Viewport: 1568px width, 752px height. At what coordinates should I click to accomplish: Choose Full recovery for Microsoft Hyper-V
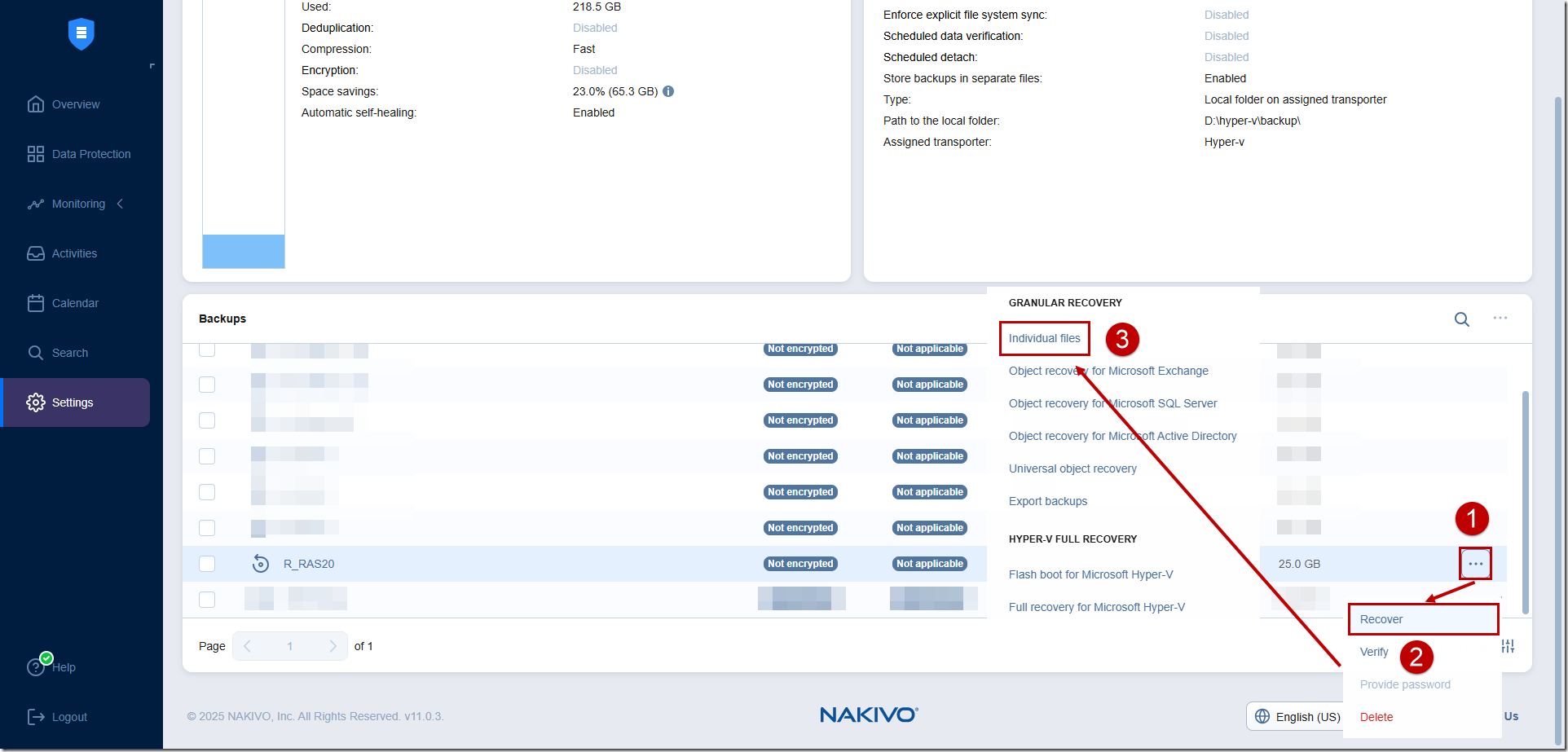[x=1097, y=607]
